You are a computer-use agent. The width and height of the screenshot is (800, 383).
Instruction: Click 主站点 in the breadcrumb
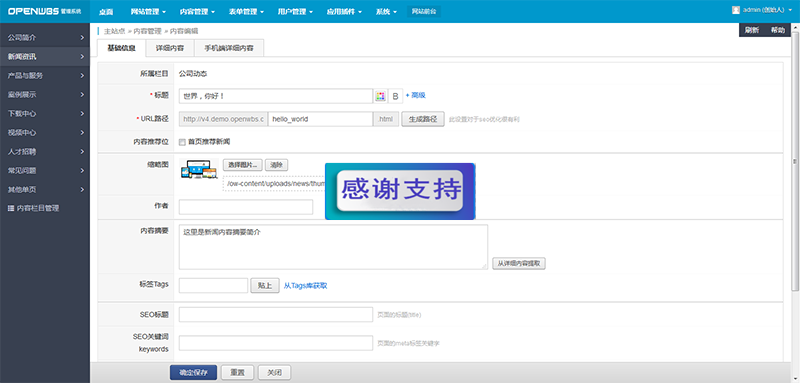pyautogui.click(x=115, y=31)
